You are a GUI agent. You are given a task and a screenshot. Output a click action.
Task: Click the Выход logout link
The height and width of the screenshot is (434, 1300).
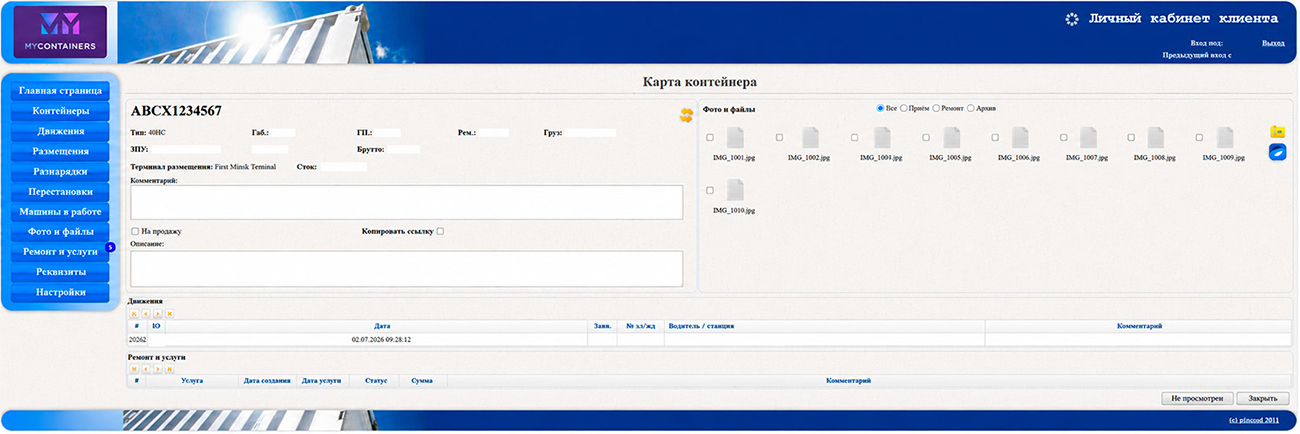pos(1273,43)
